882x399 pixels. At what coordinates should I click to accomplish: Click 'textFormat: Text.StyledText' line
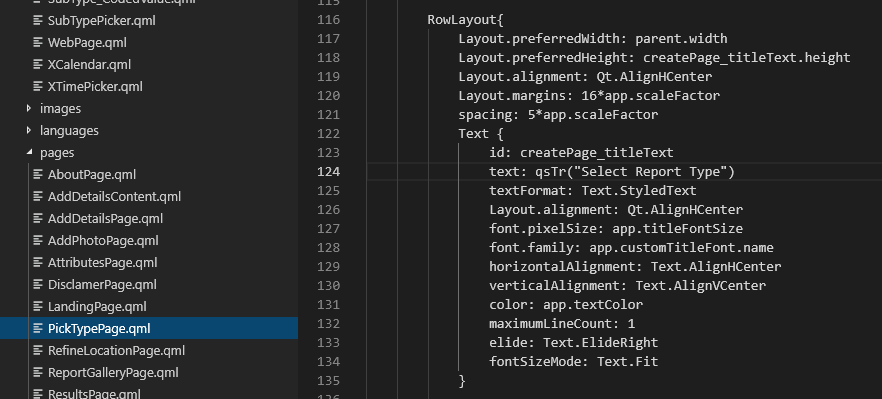(593, 191)
